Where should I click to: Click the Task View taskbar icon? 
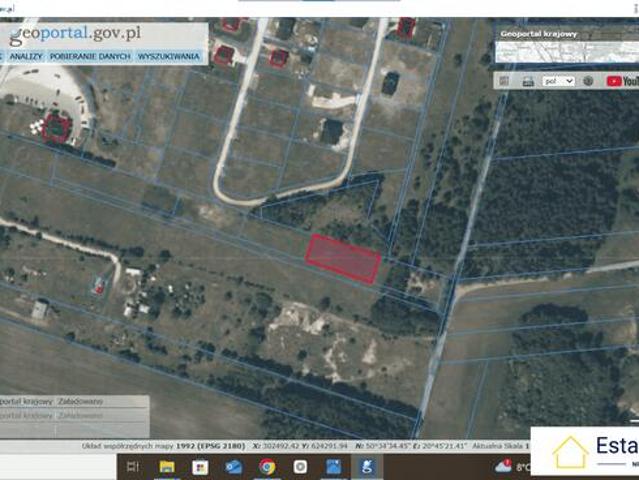coord(133,467)
